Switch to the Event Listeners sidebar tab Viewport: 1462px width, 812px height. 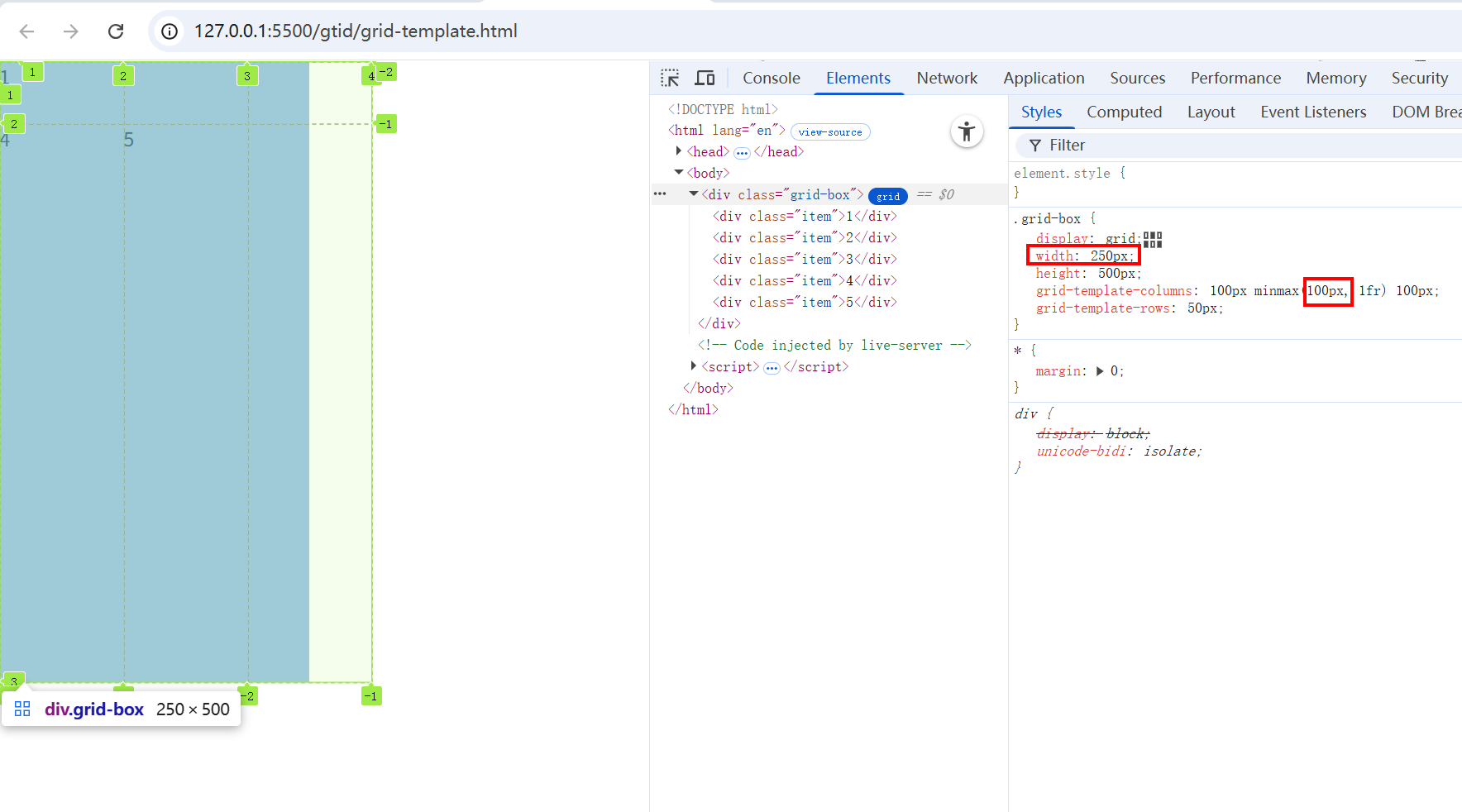click(x=1313, y=112)
